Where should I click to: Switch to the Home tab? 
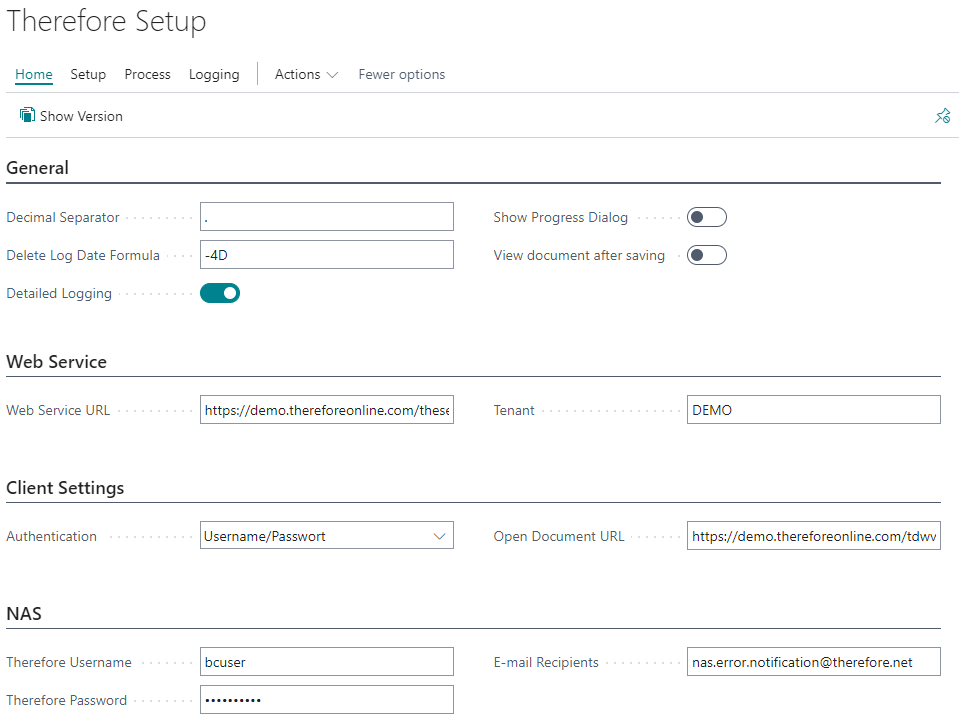click(34, 75)
